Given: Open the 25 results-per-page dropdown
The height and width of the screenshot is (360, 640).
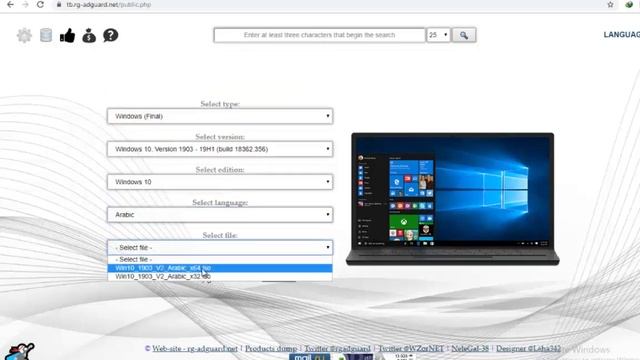Looking at the screenshot, I should pyautogui.click(x=438, y=35).
